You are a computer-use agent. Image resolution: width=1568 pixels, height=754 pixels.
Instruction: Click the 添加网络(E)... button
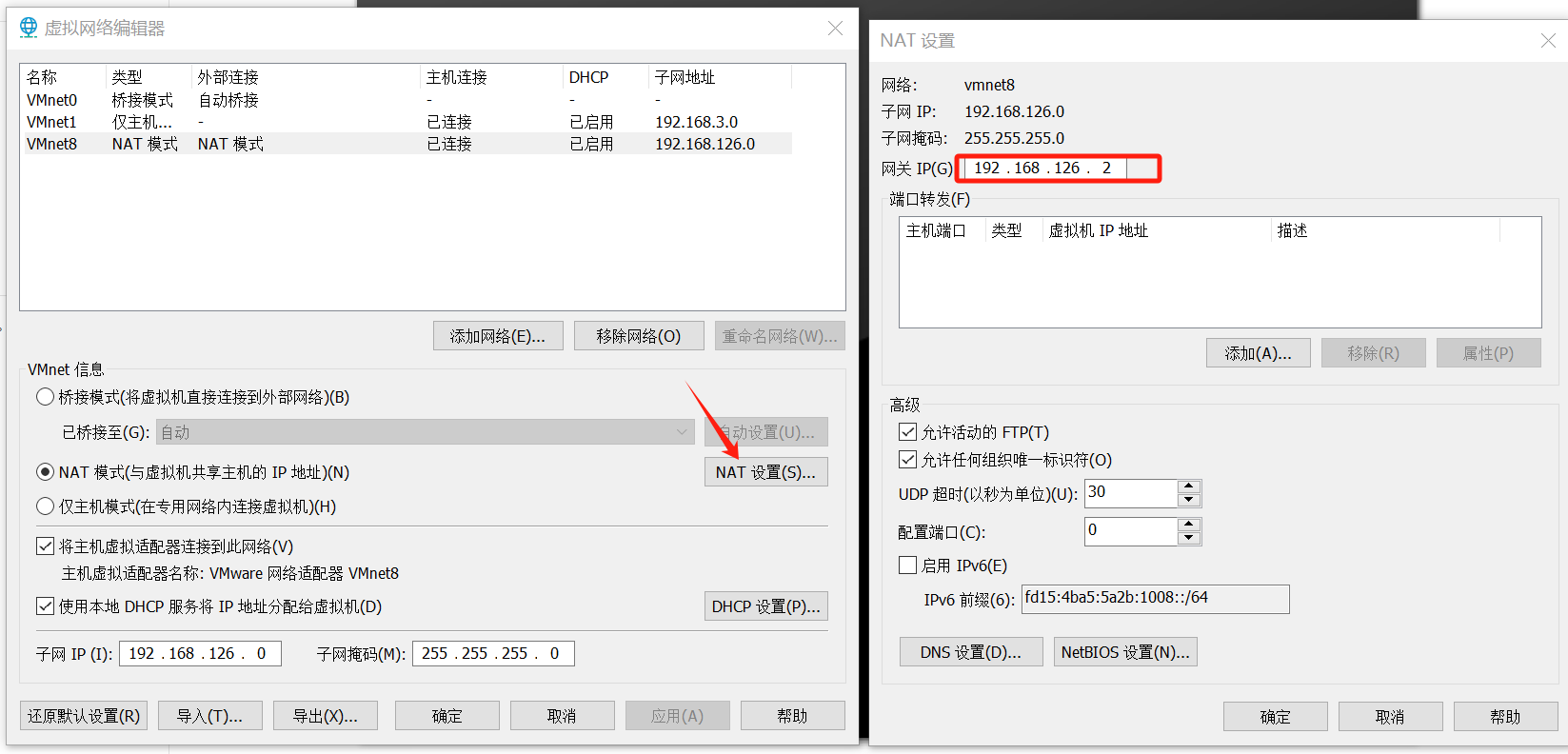[498, 336]
